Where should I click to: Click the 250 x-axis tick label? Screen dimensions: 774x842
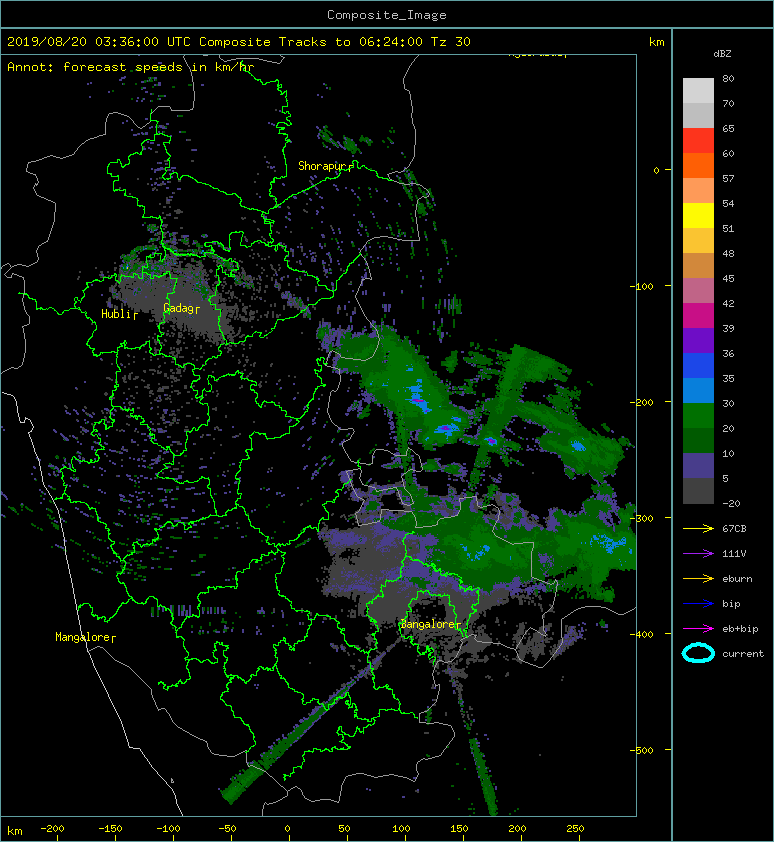(x=575, y=829)
